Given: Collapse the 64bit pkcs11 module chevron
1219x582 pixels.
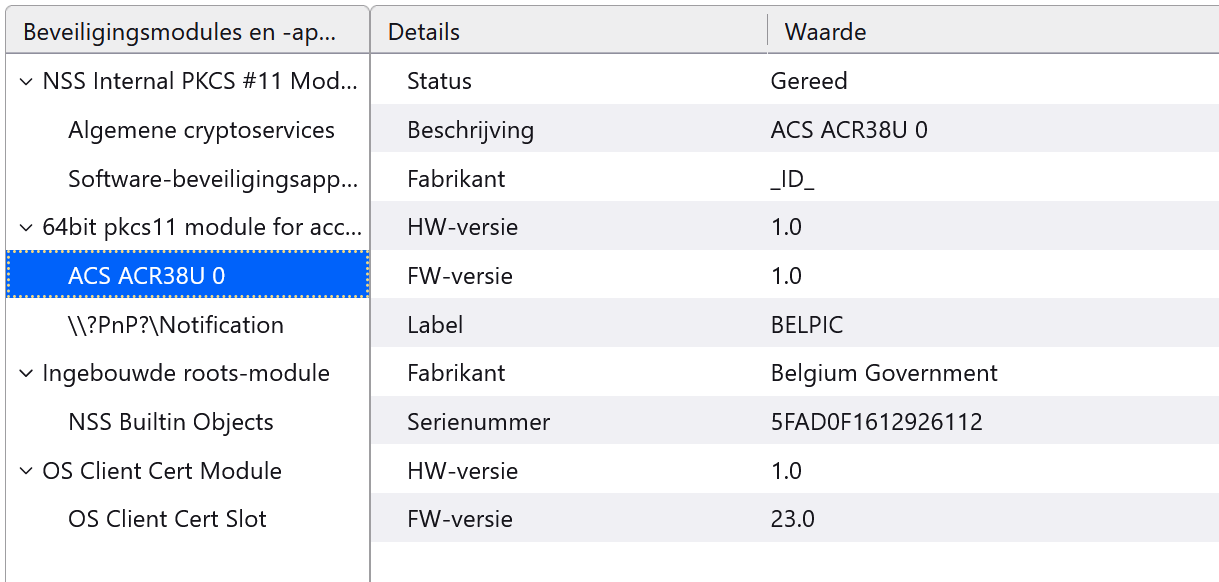Looking at the screenshot, I should point(25,228).
